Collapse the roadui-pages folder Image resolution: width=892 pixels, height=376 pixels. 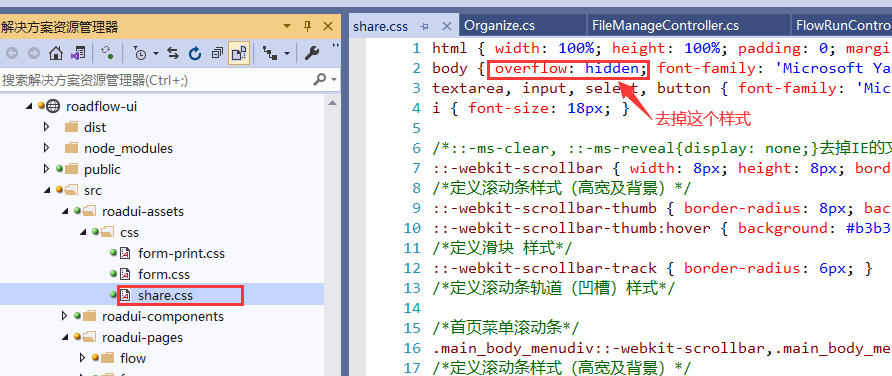click(65, 338)
